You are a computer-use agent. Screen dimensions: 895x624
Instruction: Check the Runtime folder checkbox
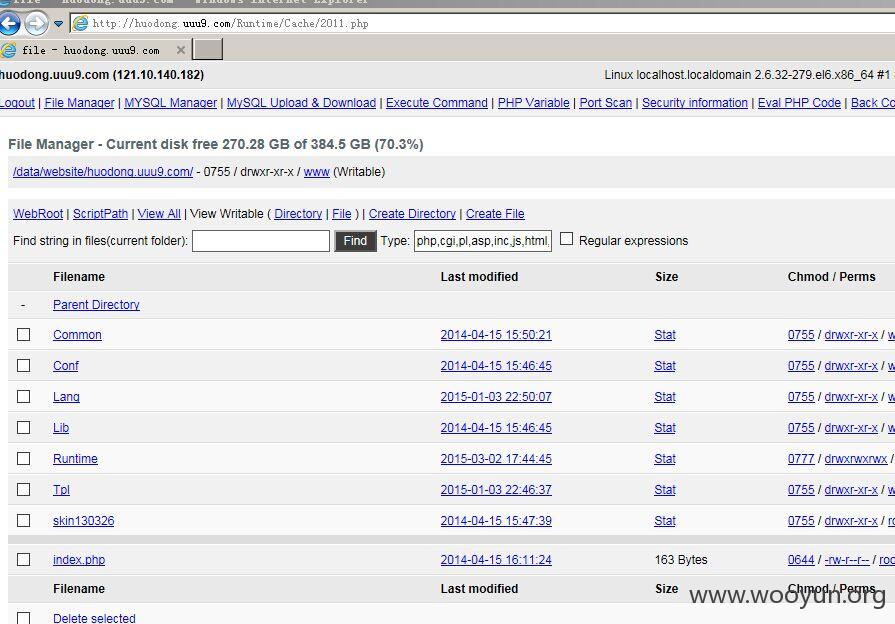(23, 458)
